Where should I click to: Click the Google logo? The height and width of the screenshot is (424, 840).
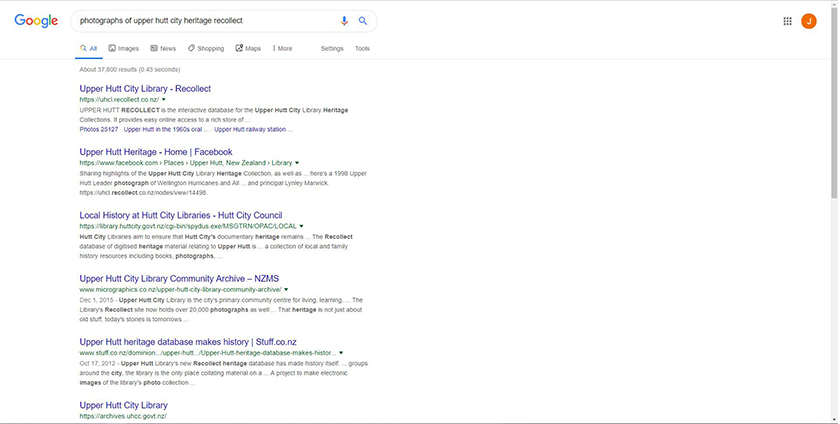36,20
